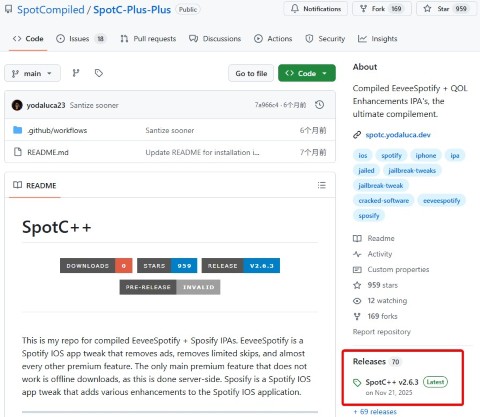Fork the repository using Fork button
The image size is (480, 417).
point(382,9)
